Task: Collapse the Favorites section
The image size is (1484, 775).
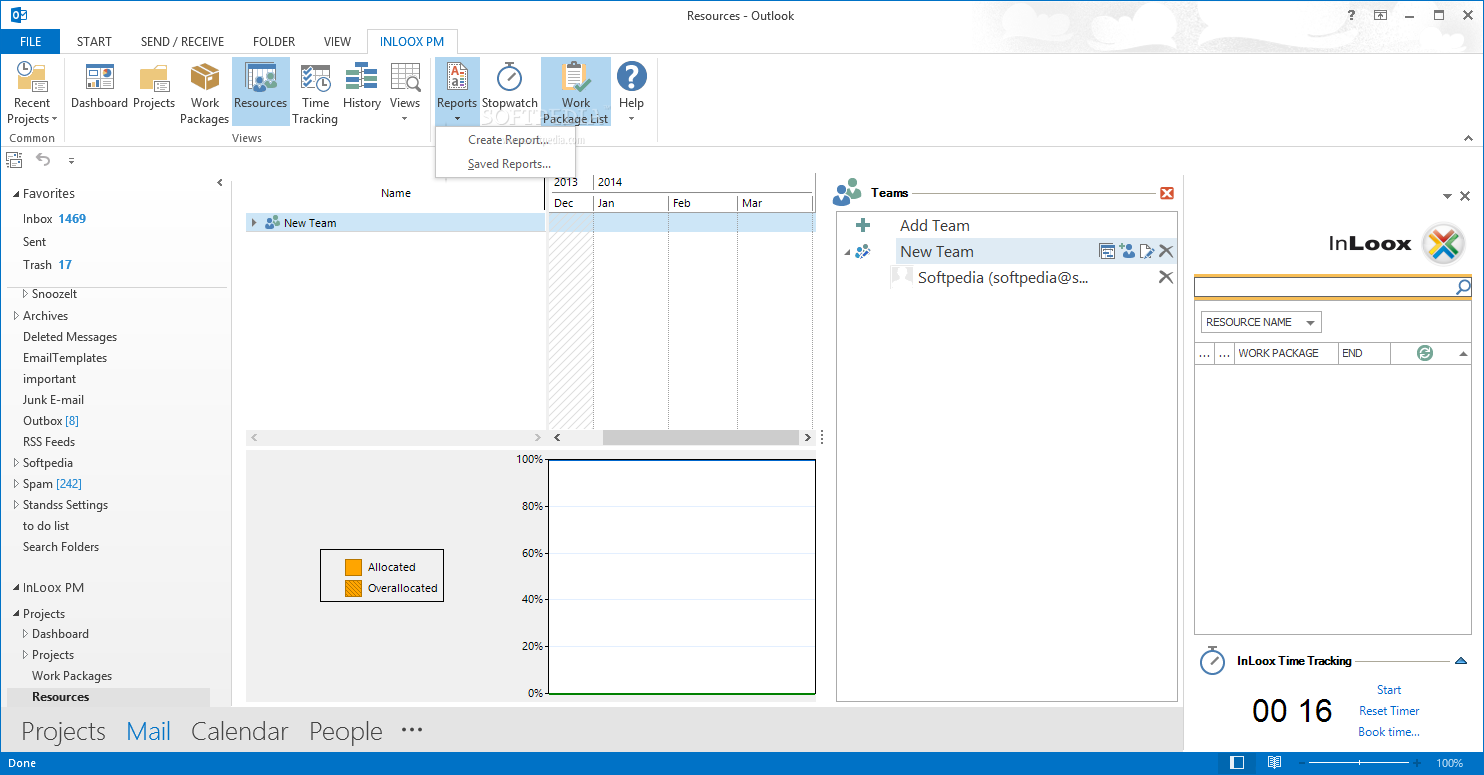Action: [16, 194]
